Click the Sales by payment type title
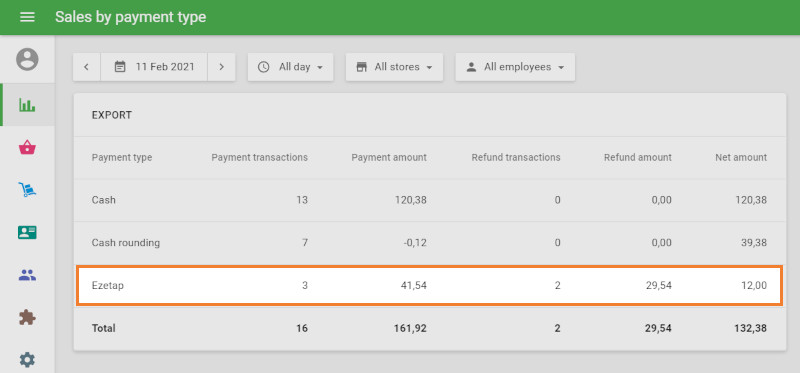This screenshot has width=800, height=373. 131,17
